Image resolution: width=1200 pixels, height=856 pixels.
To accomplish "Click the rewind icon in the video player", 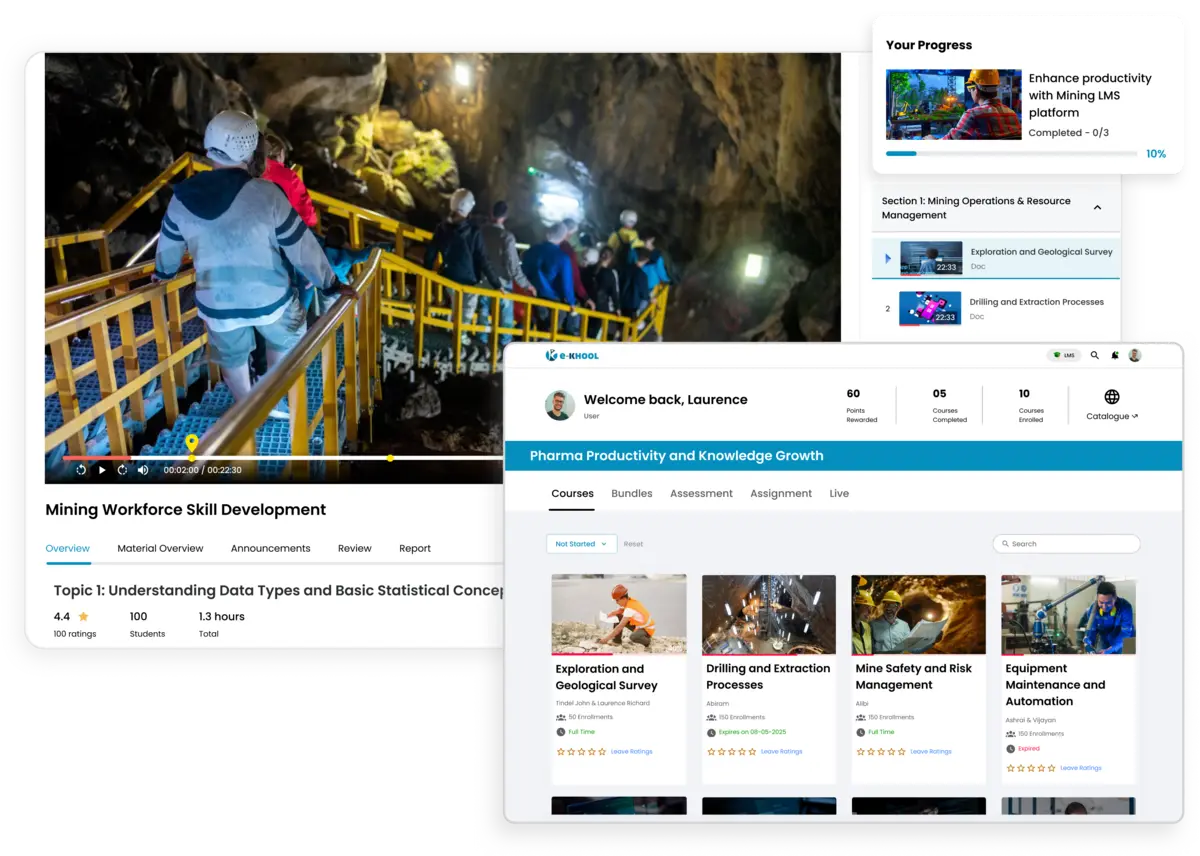I will coord(81,469).
